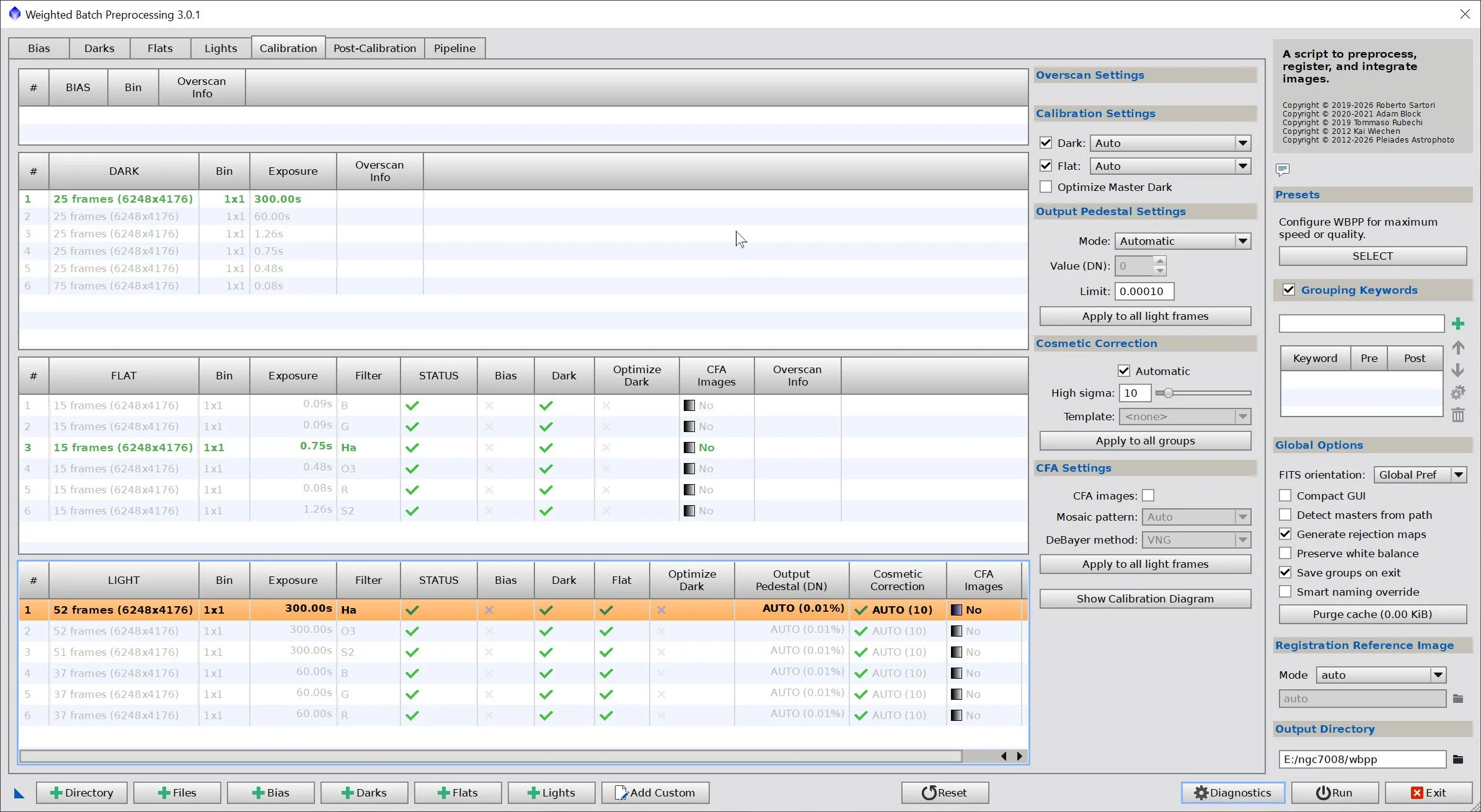Click the tooltip speech bubble icon
Screen dimensions: 1481x812
pos(1283,169)
